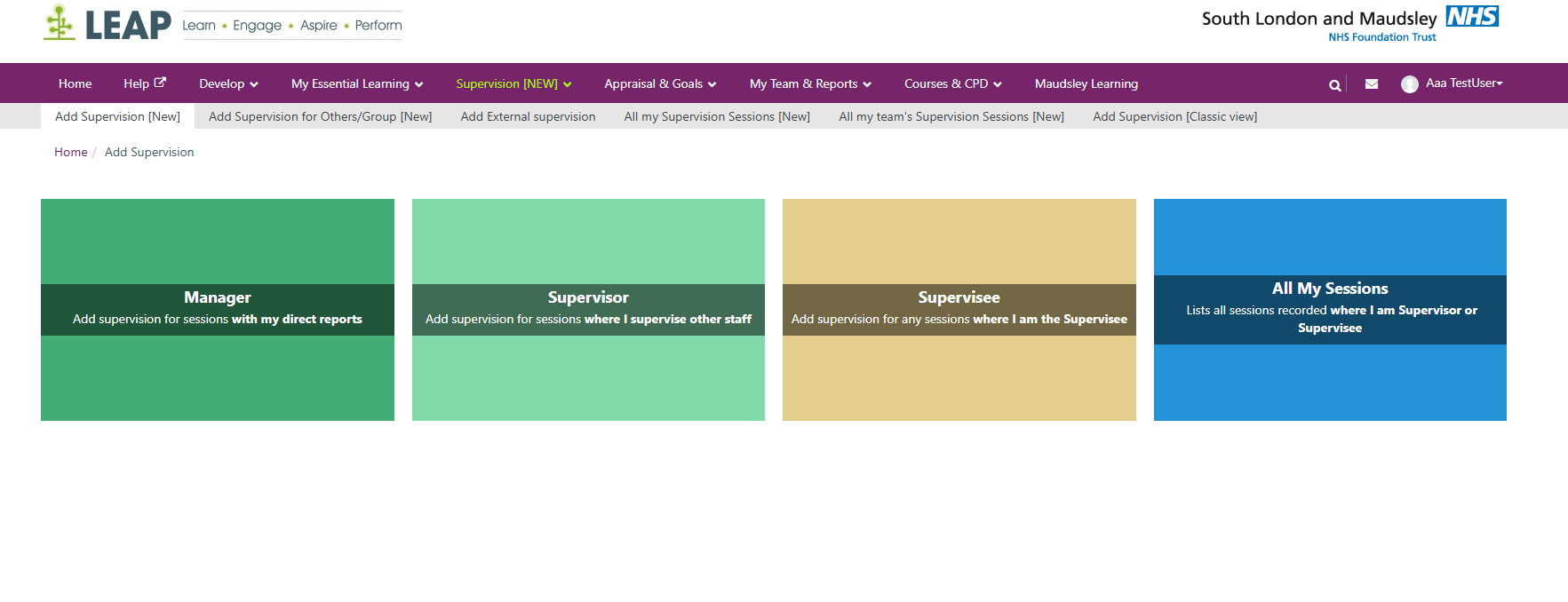The image size is (1568, 602).
Task: Click the Learn Engage Aspire Perform tagline
Action: click(291, 25)
